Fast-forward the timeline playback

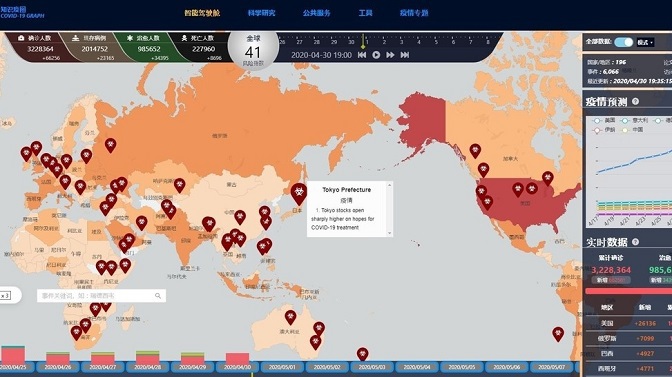pyautogui.click(x=390, y=55)
